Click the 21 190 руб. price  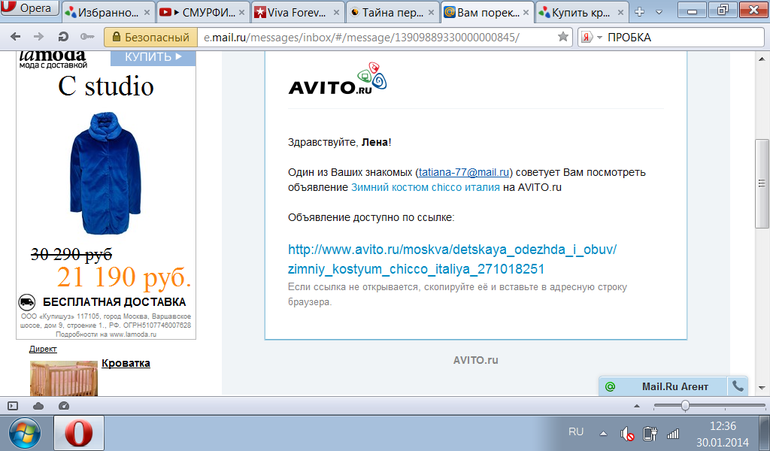point(124,277)
